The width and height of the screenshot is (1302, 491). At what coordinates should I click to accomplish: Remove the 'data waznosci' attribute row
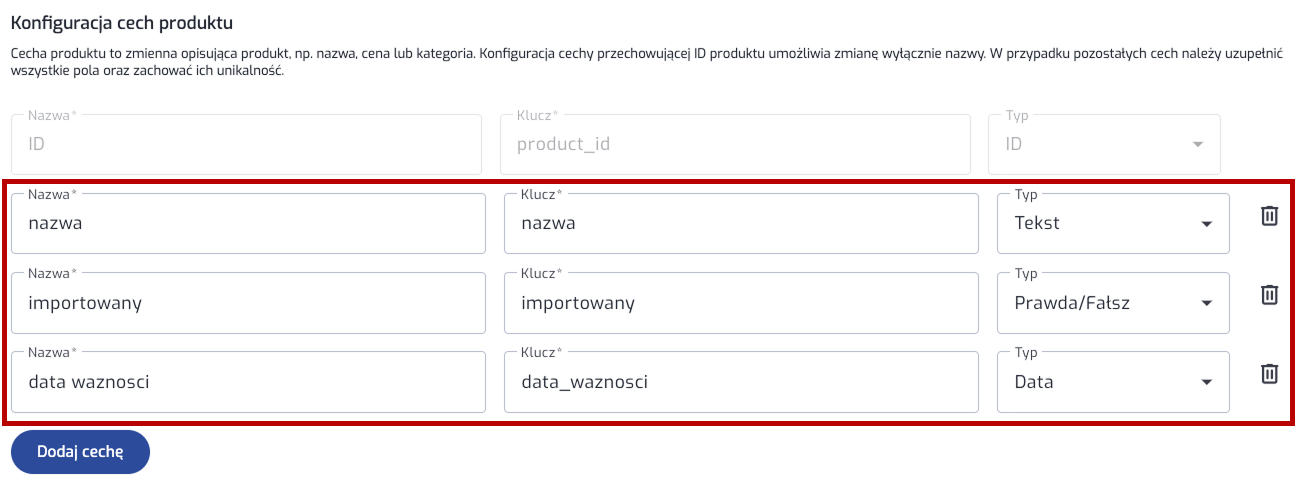pos(1269,373)
